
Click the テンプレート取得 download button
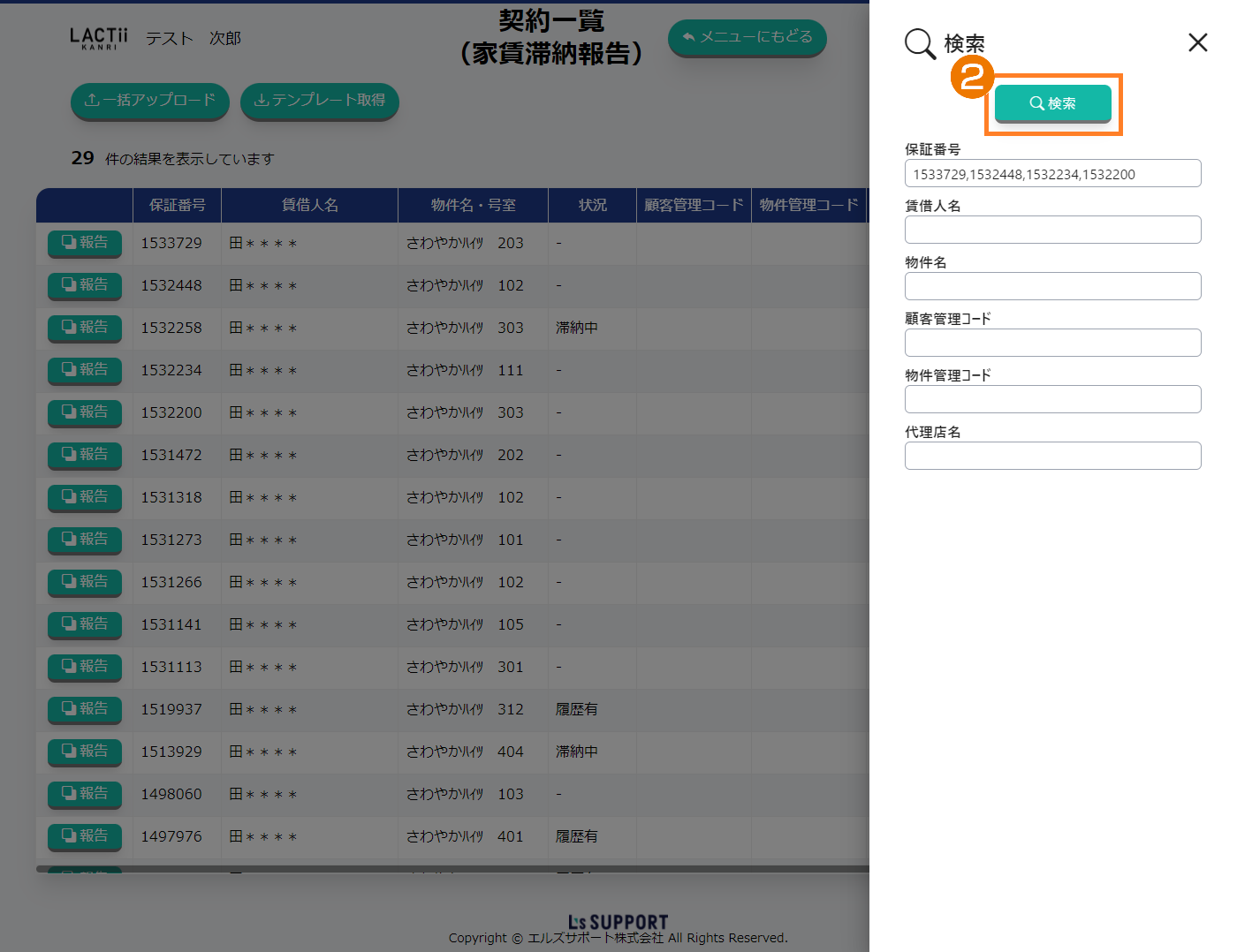coord(320,101)
